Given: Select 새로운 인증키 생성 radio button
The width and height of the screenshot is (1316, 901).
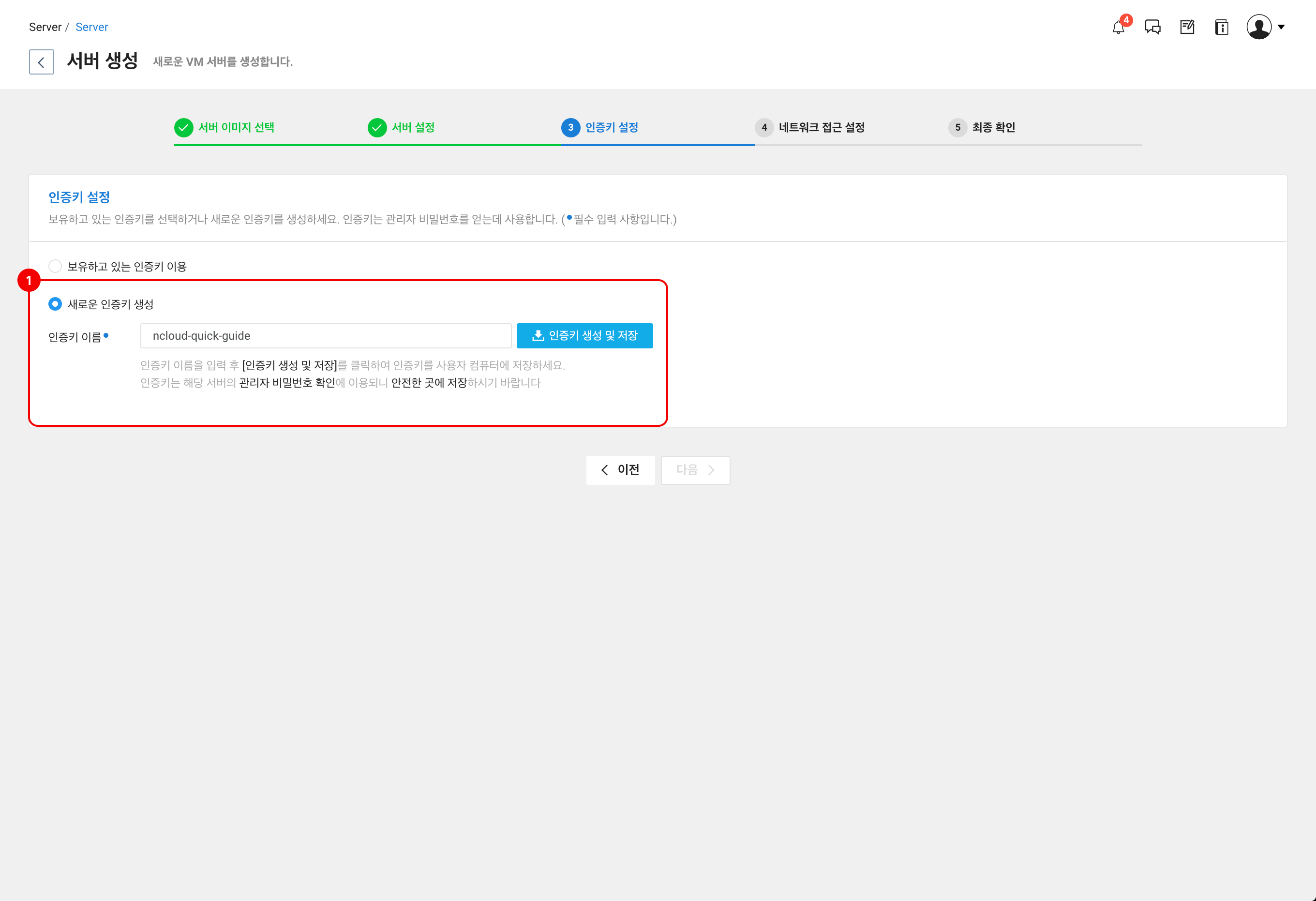Looking at the screenshot, I should click(x=55, y=304).
